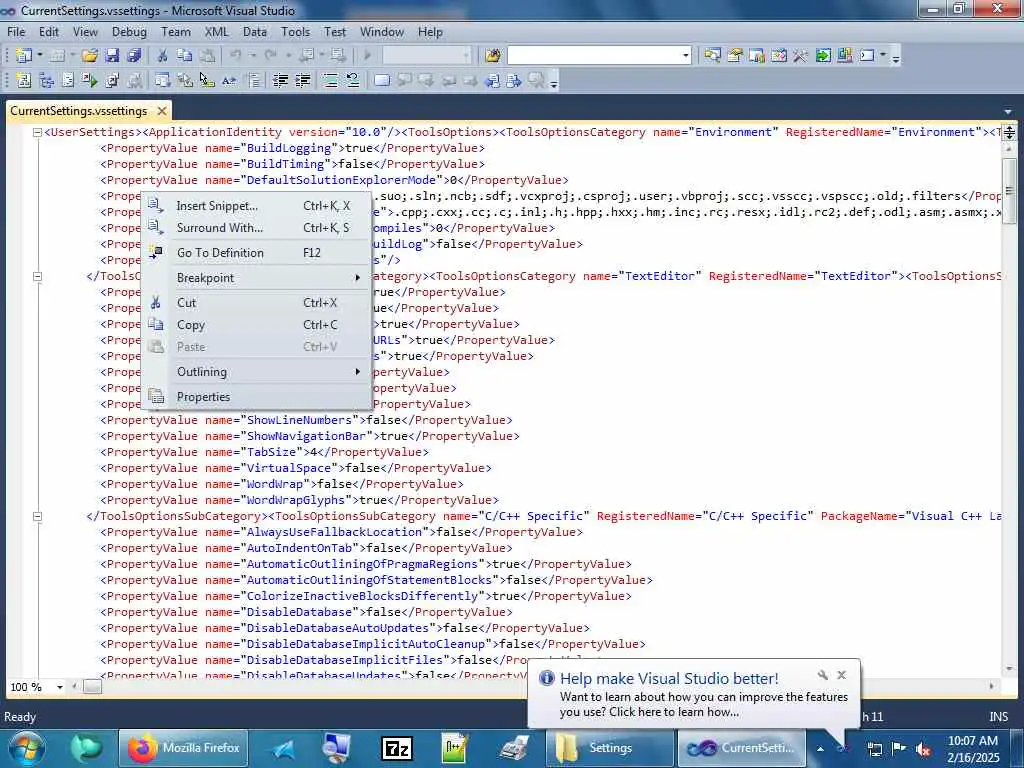Click the horizontal scrollbar thumb of editor
The height and width of the screenshot is (768, 1024).
93,687
